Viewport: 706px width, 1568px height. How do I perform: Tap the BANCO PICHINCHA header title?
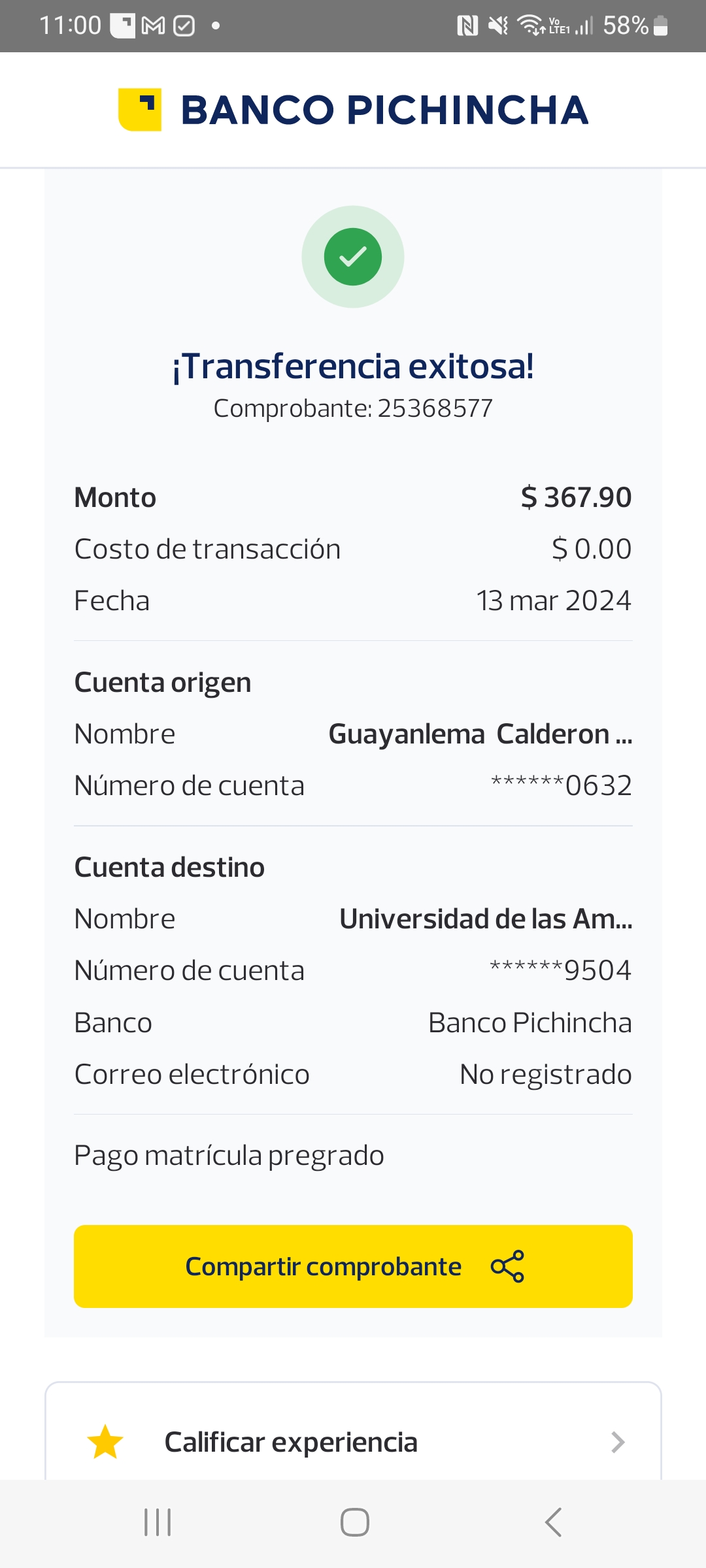(384, 109)
